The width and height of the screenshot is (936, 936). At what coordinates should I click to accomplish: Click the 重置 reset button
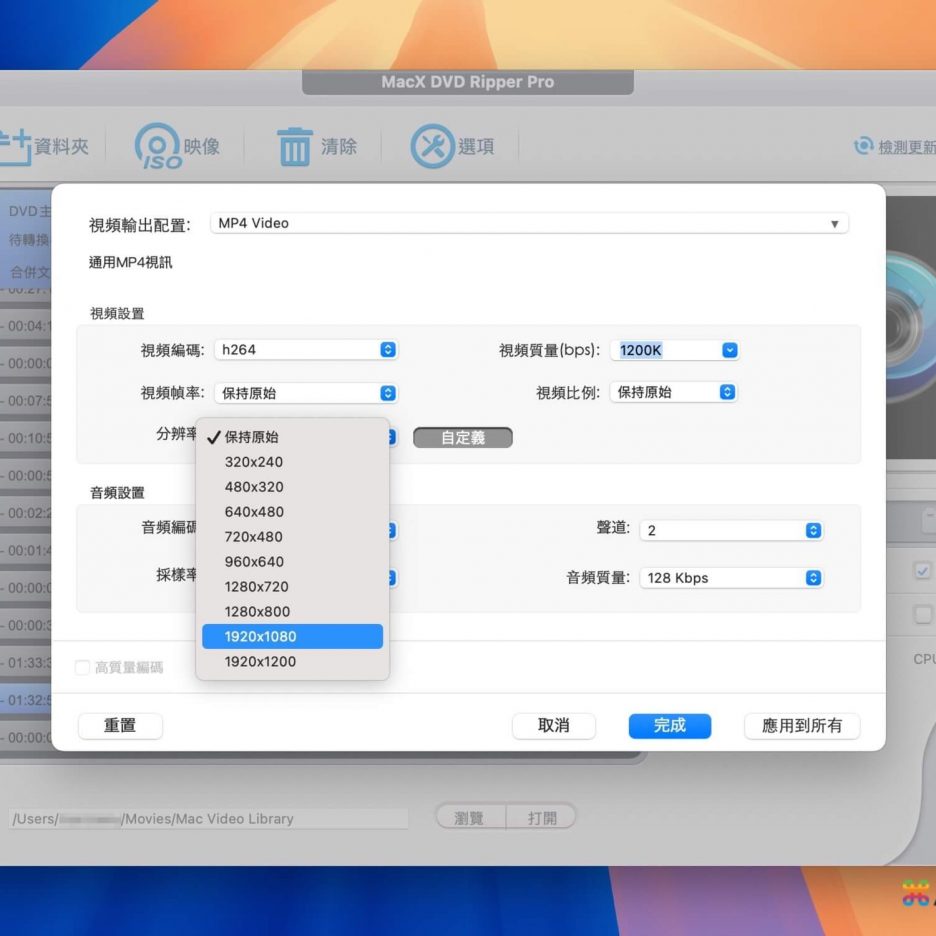(x=120, y=726)
